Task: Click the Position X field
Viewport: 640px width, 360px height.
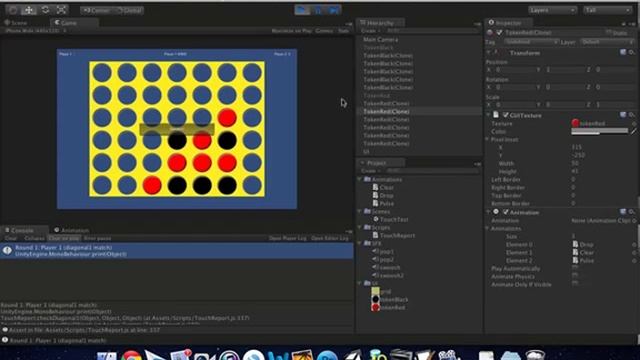Action: [x=514, y=70]
